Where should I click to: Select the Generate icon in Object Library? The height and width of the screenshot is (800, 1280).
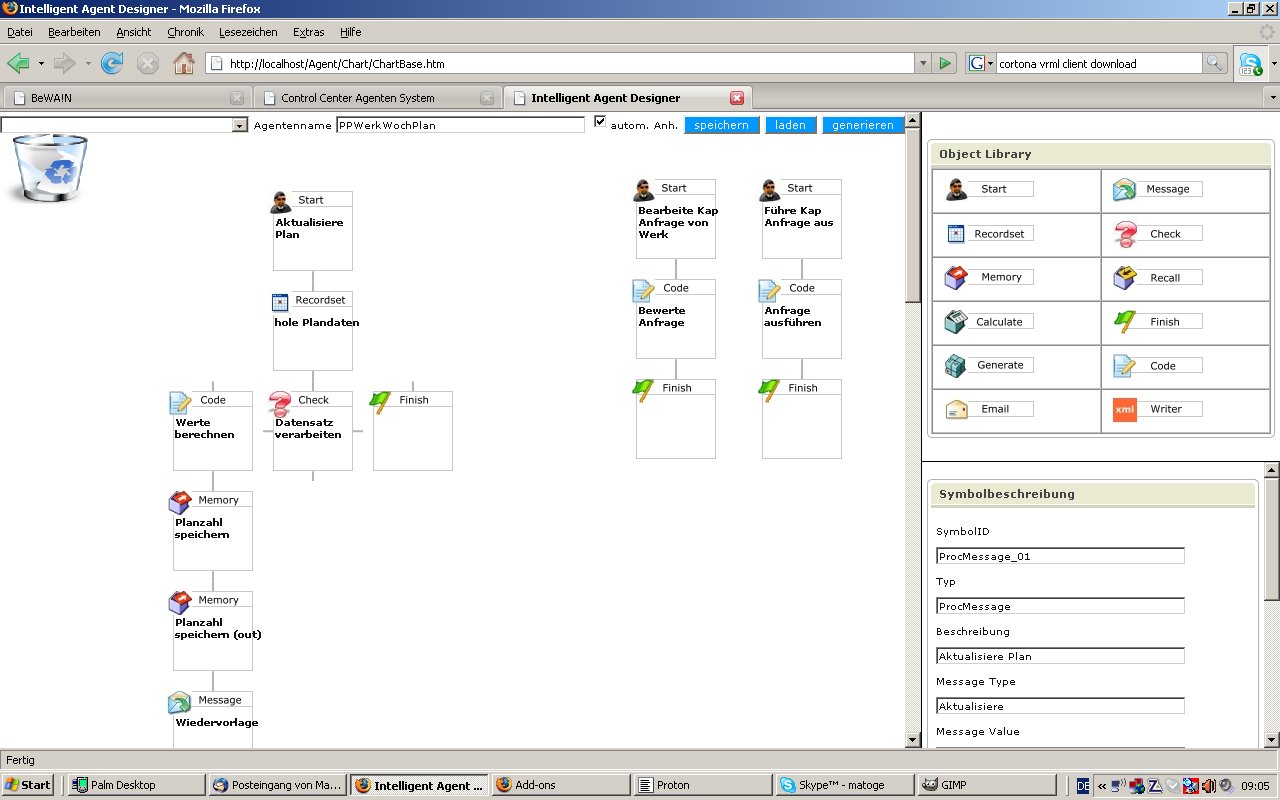coord(956,366)
